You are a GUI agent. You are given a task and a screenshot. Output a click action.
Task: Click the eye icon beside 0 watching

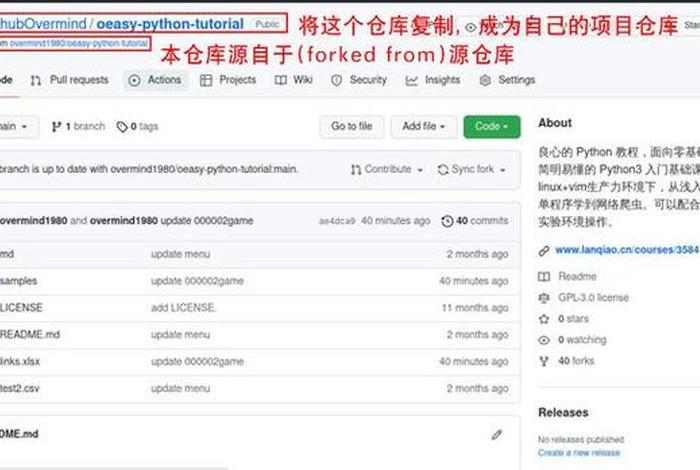544,340
